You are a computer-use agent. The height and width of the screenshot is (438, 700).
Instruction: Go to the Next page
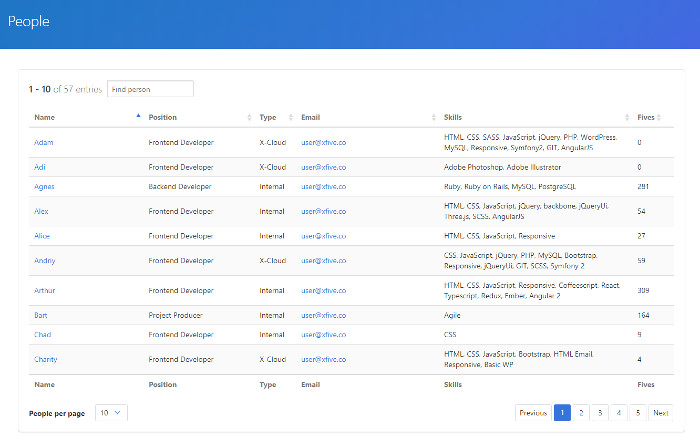[x=661, y=413]
